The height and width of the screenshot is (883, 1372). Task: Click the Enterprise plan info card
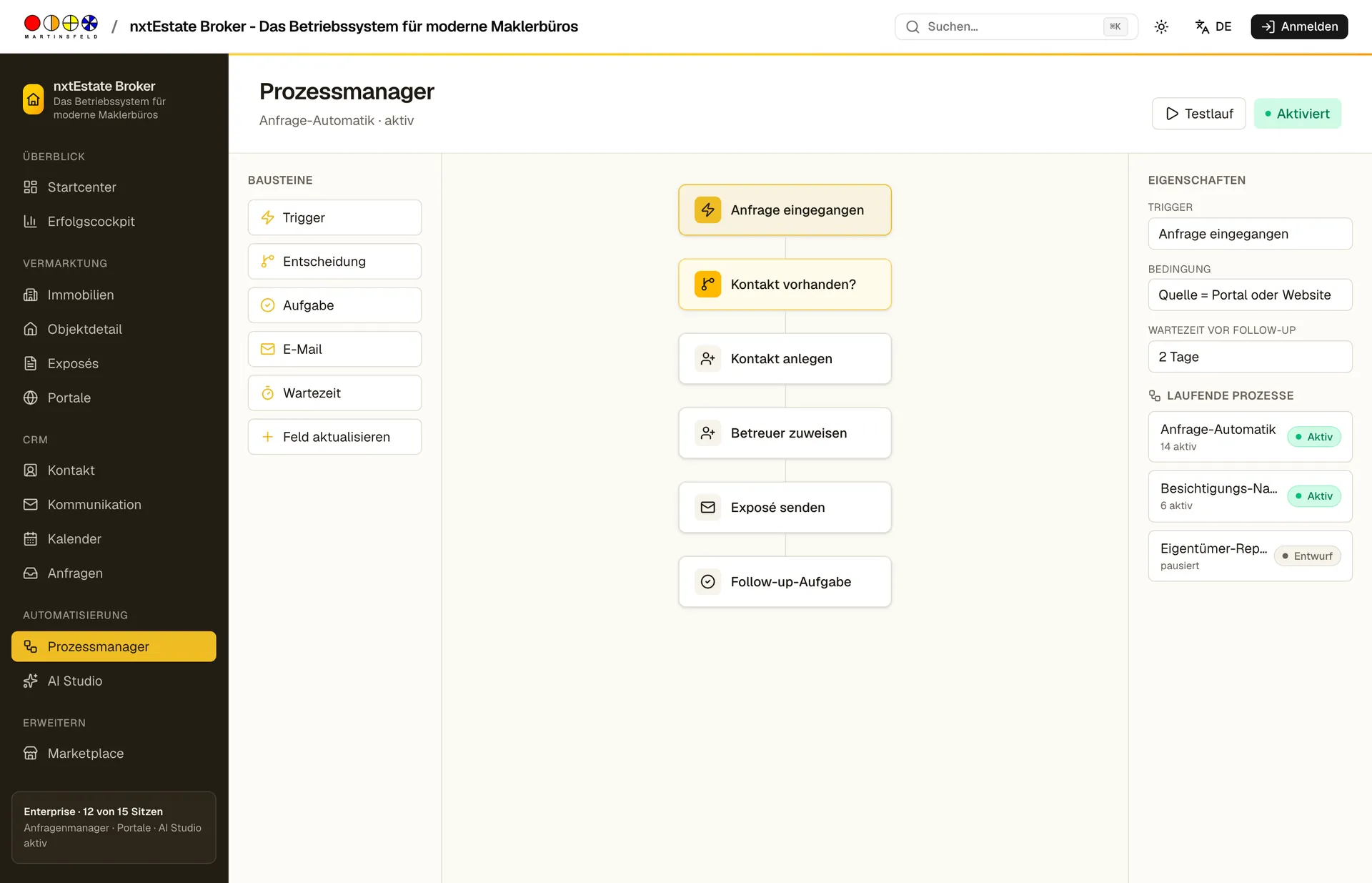(114, 827)
